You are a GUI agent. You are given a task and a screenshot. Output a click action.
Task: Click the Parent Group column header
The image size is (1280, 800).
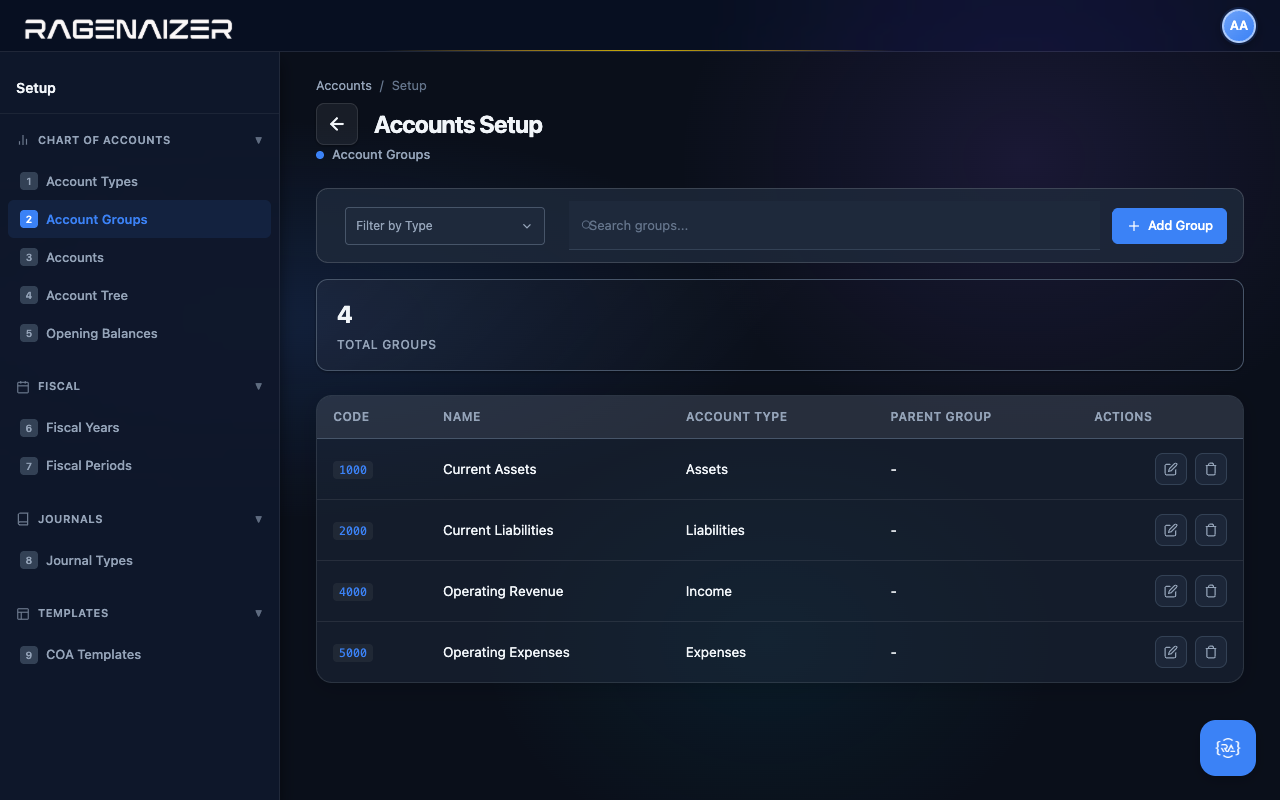tap(941, 417)
